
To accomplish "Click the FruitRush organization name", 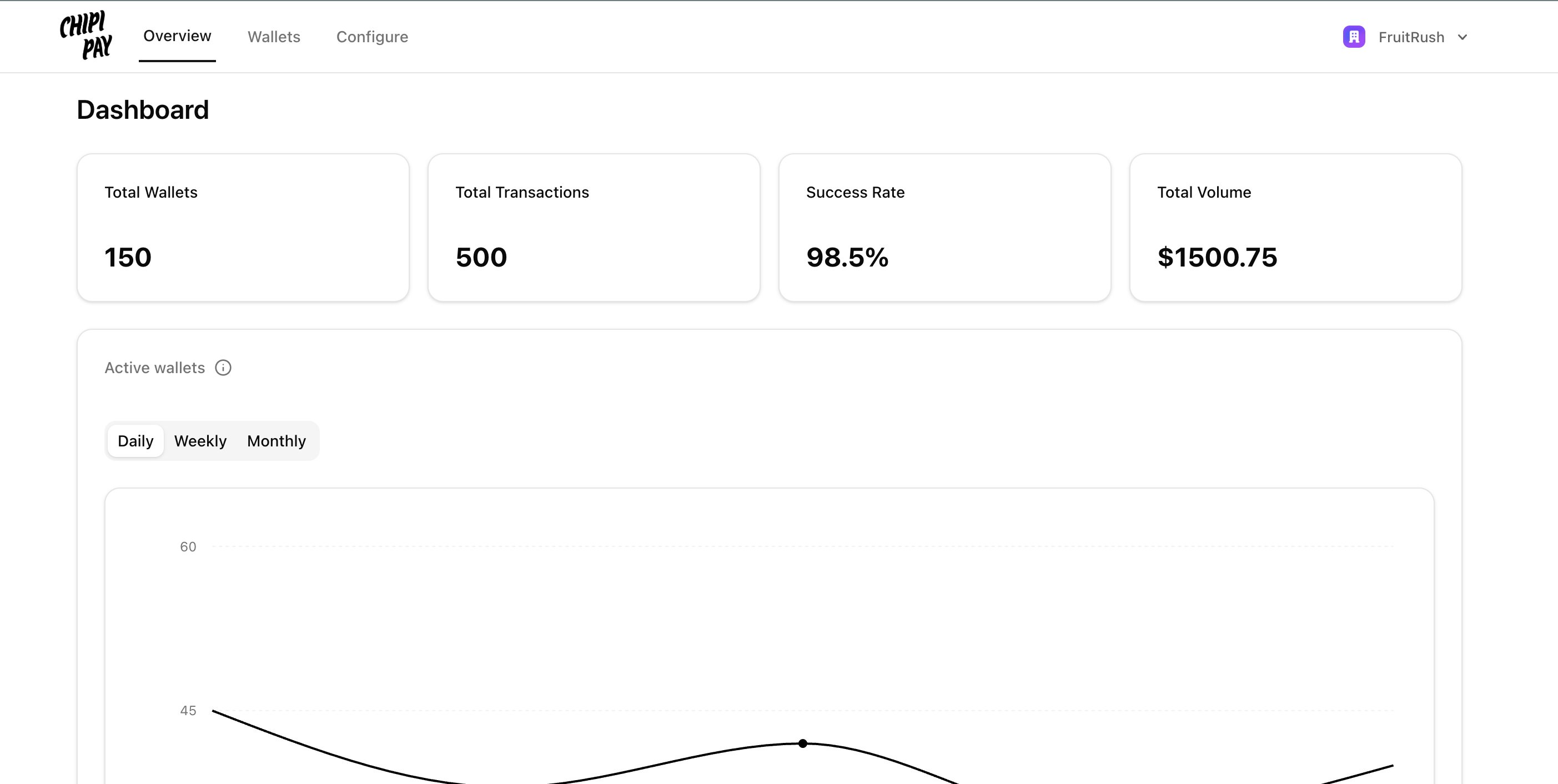I will pyautogui.click(x=1411, y=38).
